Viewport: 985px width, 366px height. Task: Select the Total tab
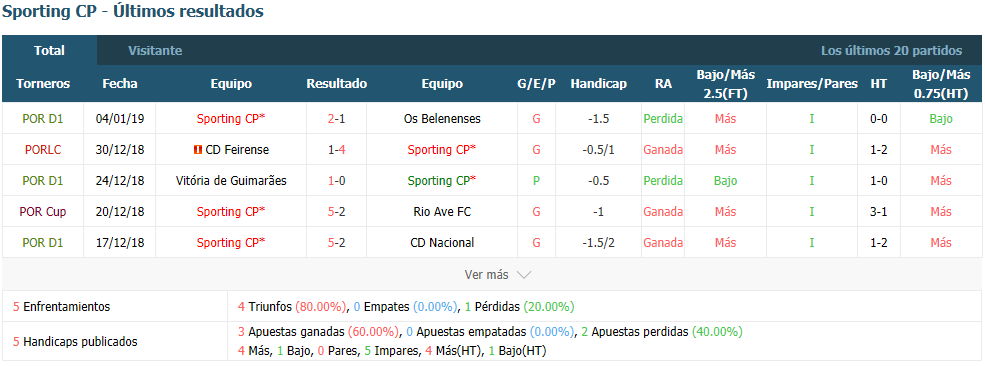50,51
